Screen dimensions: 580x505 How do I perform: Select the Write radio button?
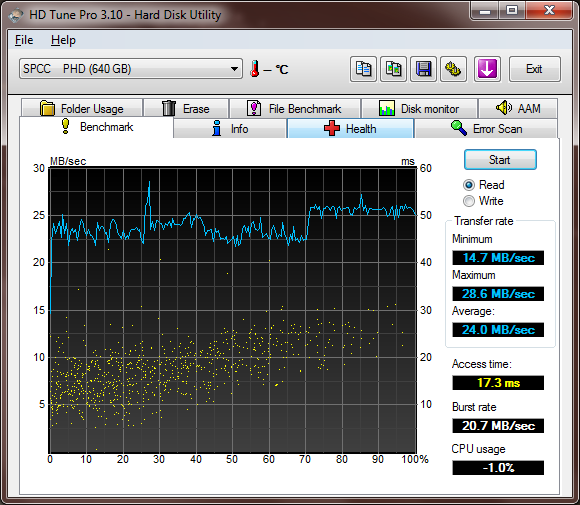pos(469,201)
